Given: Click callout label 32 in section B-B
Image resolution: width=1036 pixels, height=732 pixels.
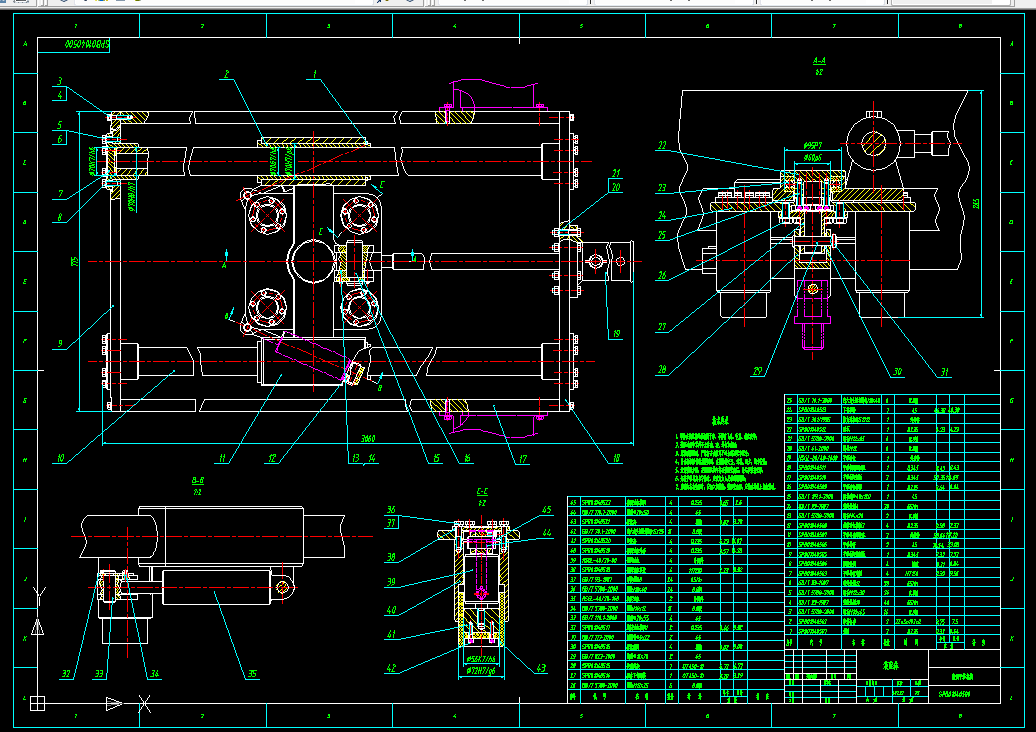Looking at the screenshot, I should [66, 675].
